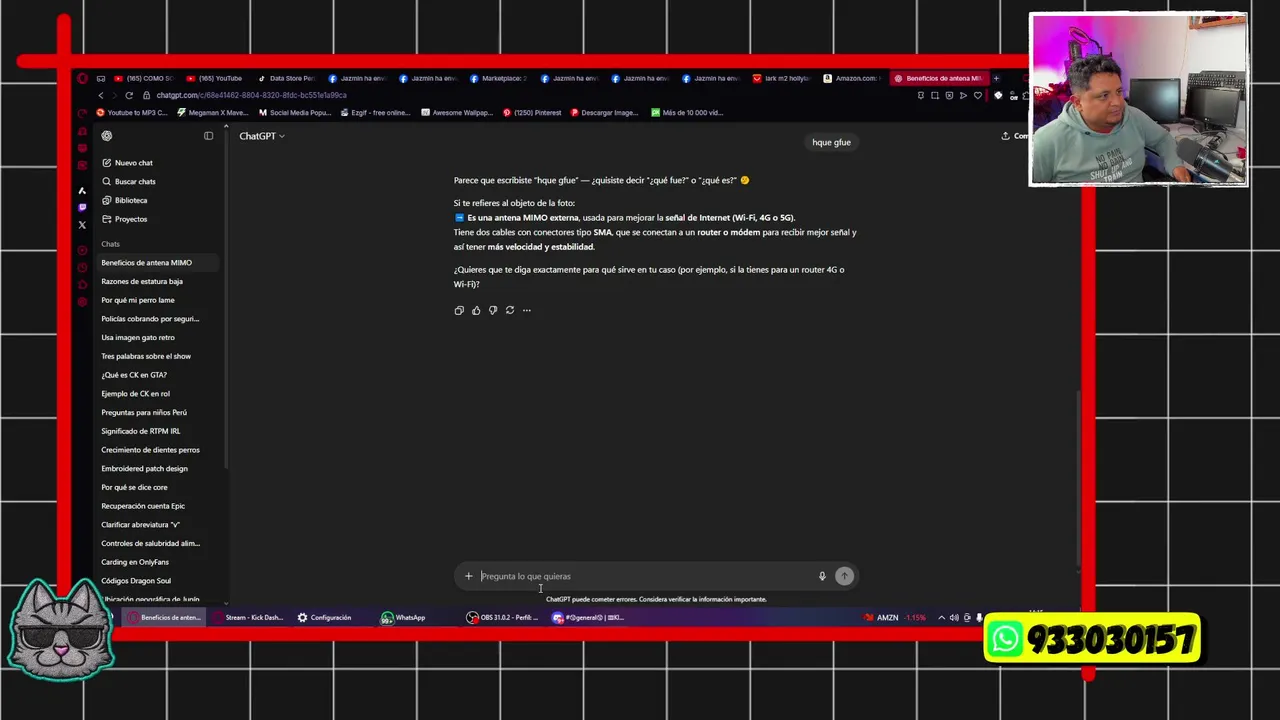Screen dimensions: 1280x720
Task: Switch to "(165) YouTube" tab
Action: (214, 78)
